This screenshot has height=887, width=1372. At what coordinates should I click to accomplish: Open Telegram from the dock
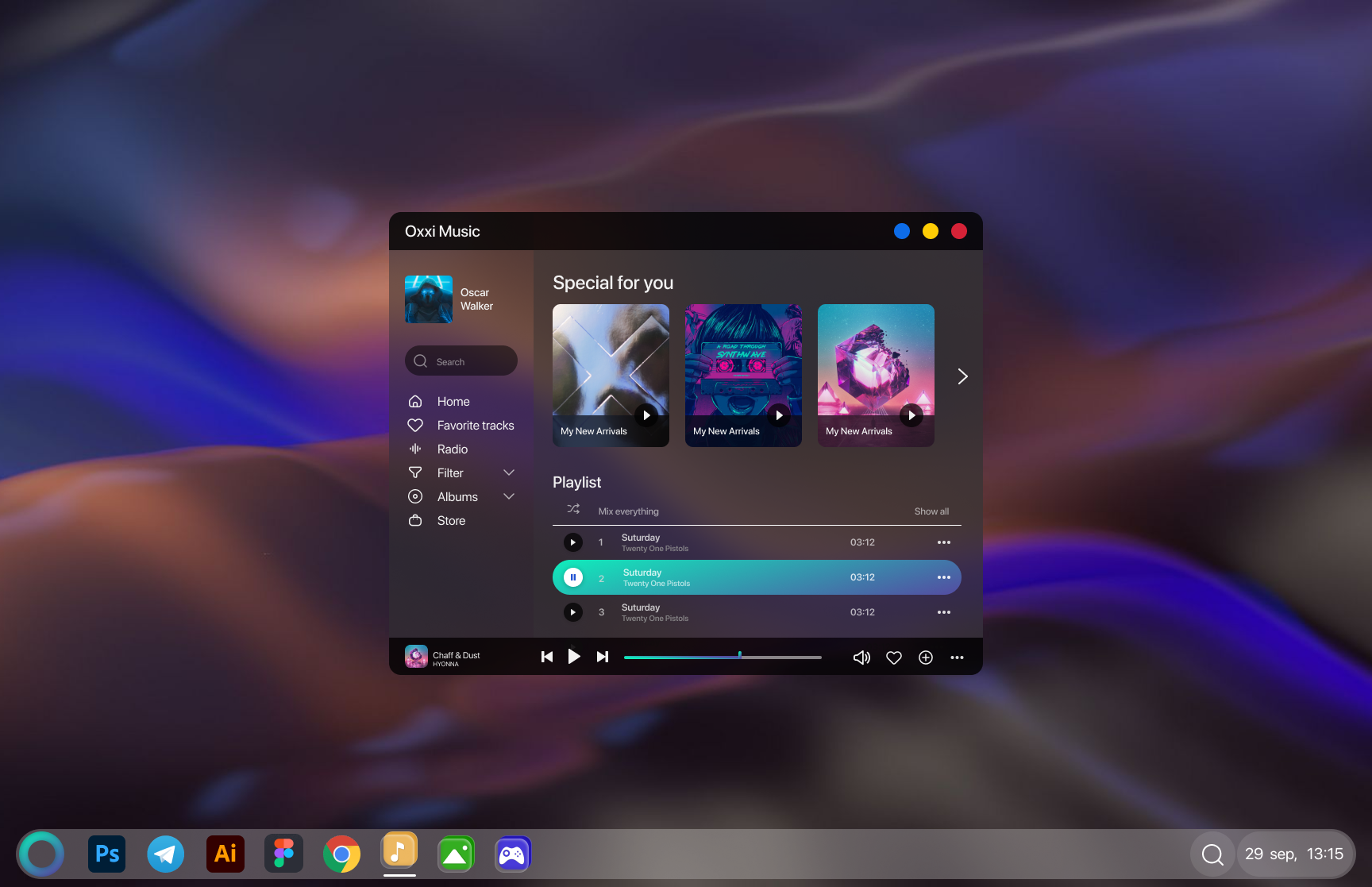166,854
